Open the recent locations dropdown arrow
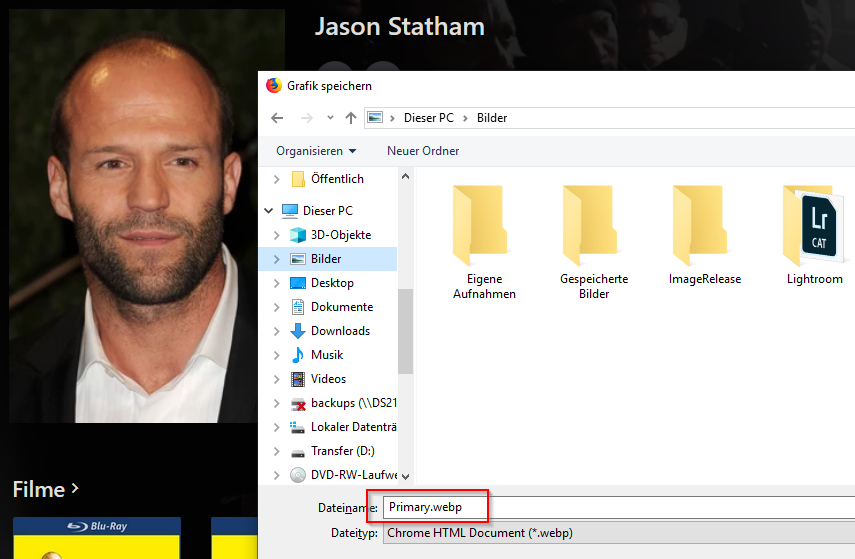This screenshot has height=559, width=855. point(329,118)
